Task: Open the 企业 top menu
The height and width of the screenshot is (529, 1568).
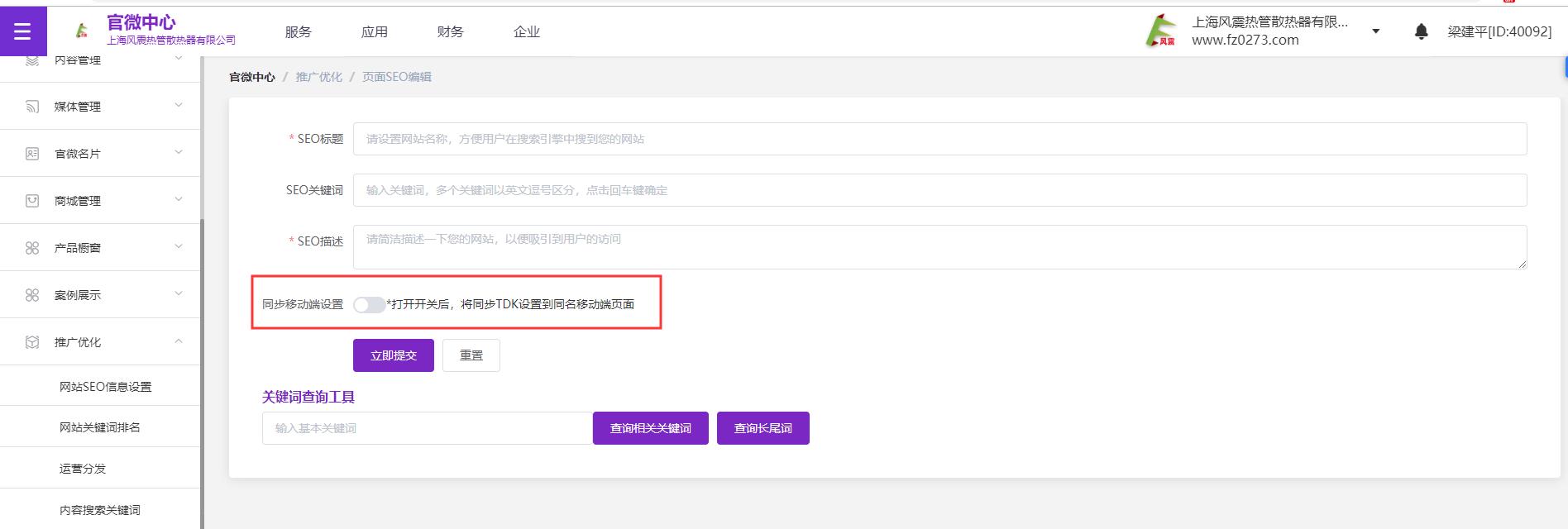Action: tap(527, 31)
